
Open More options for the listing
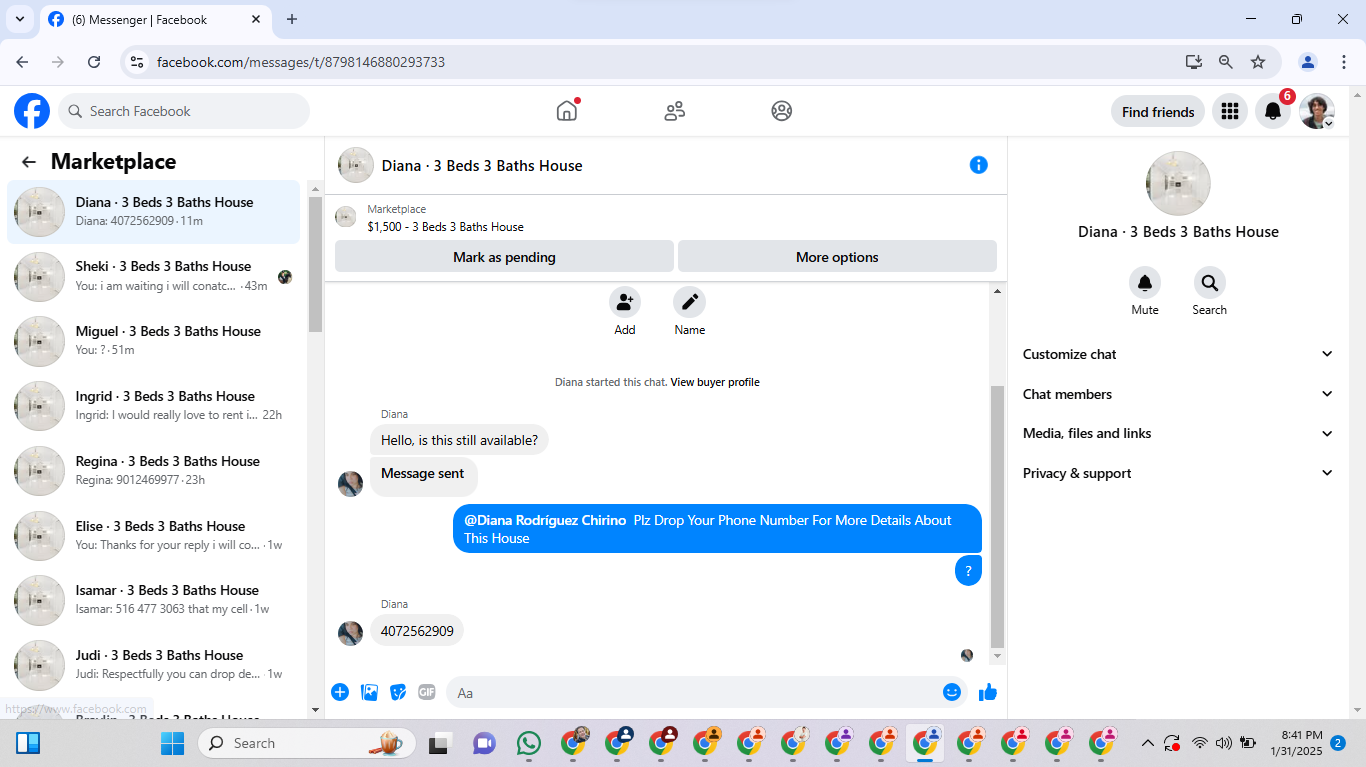(837, 257)
